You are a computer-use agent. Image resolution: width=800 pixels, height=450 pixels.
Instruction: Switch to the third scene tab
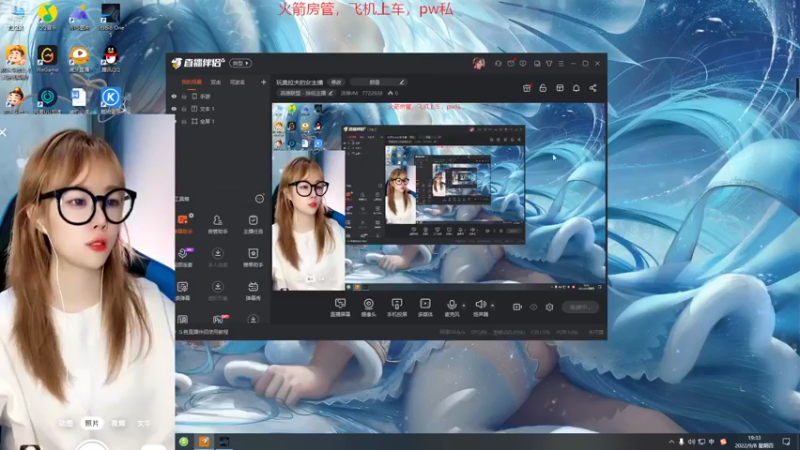click(237, 82)
